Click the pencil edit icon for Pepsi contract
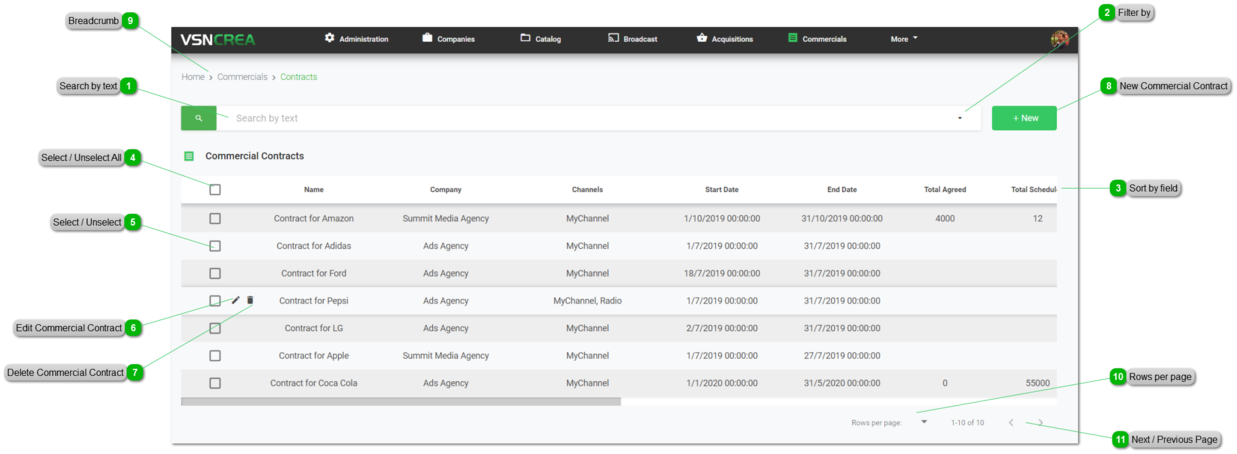 coord(236,300)
